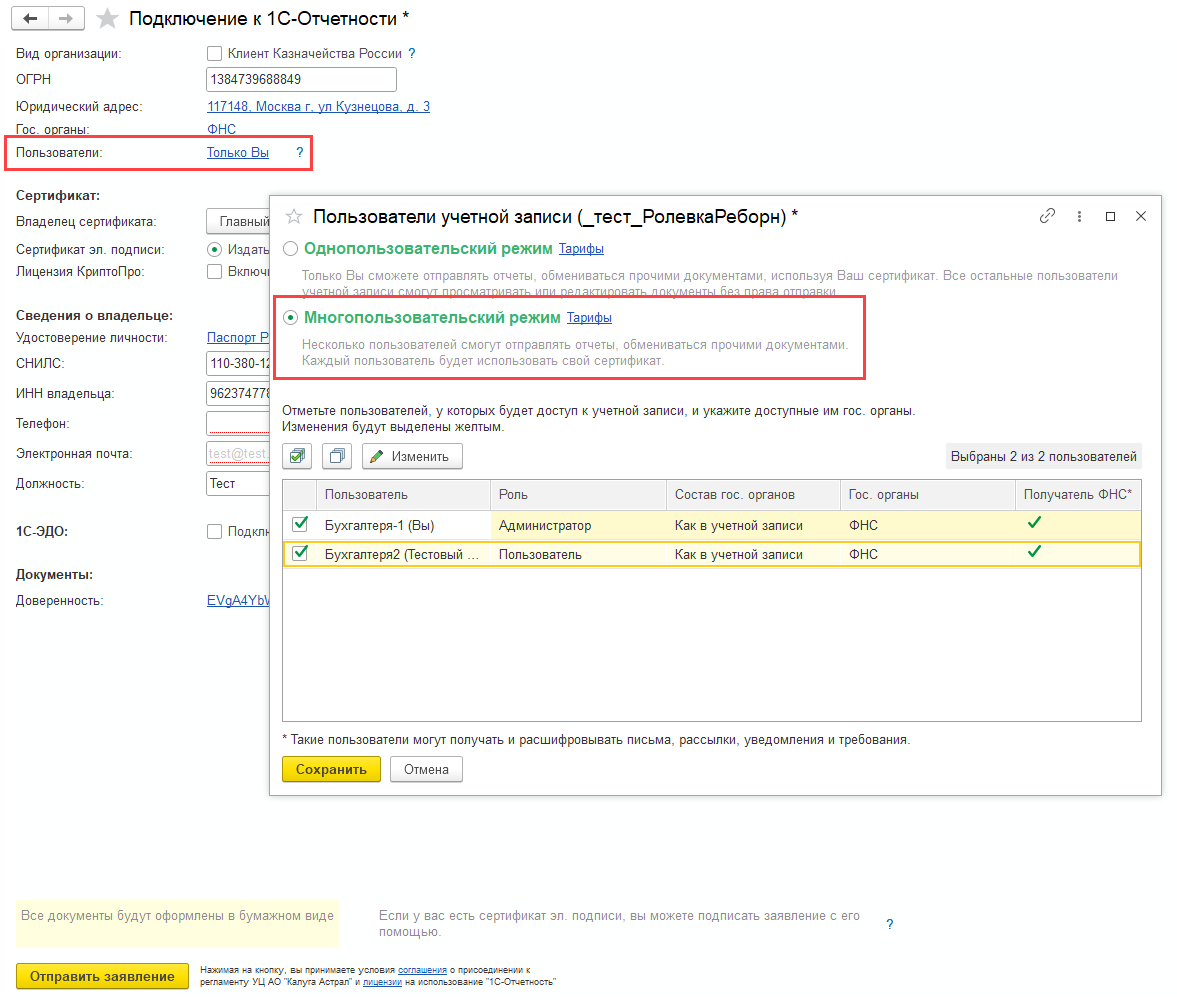Click the uncheck all users icon

pyautogui.click(x=337, y=456)
